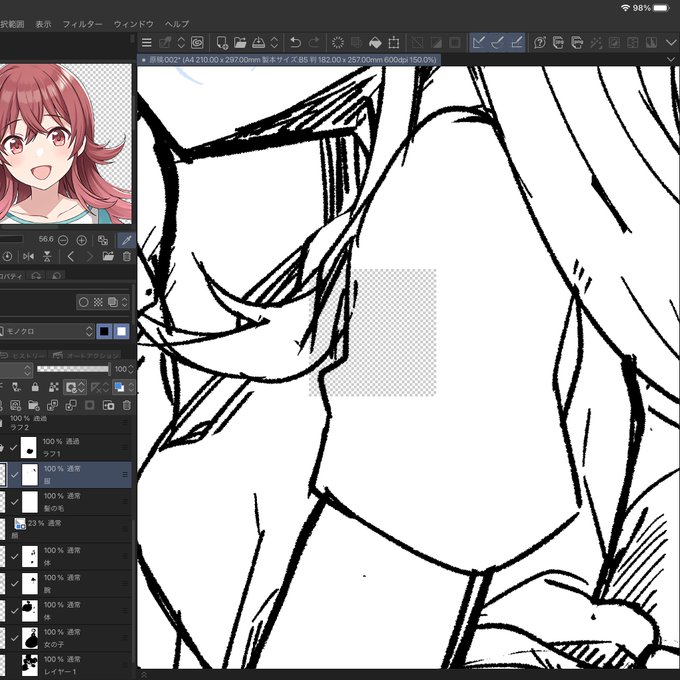The width and height of the screenshot is (680, 680).
Task: Open the フィルター menu
Action: pyautogui.click(x=82, y=24)
